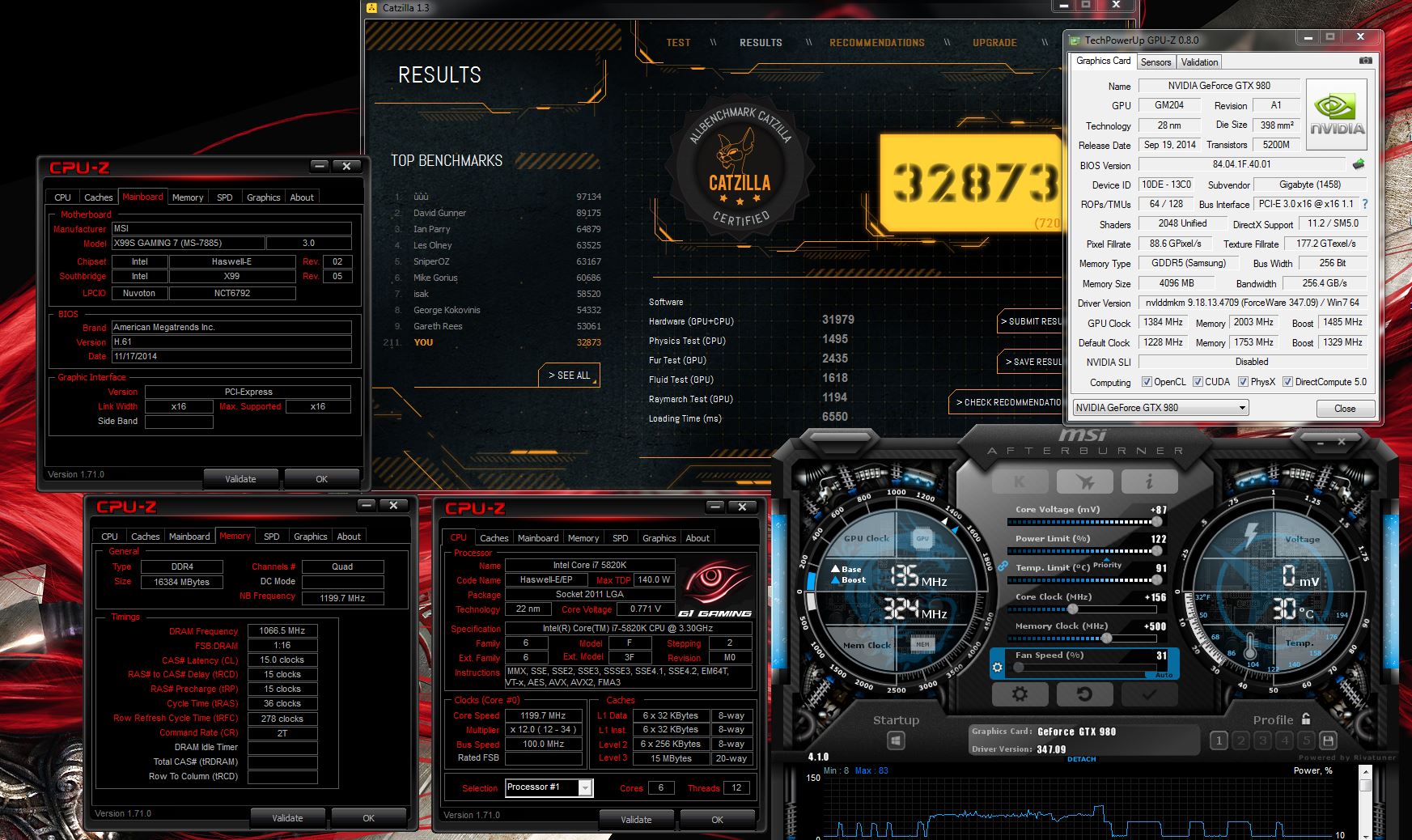Open the info button in Afterburner
The width and height of the screenshot is (1412, 840).
[1149, 482]
